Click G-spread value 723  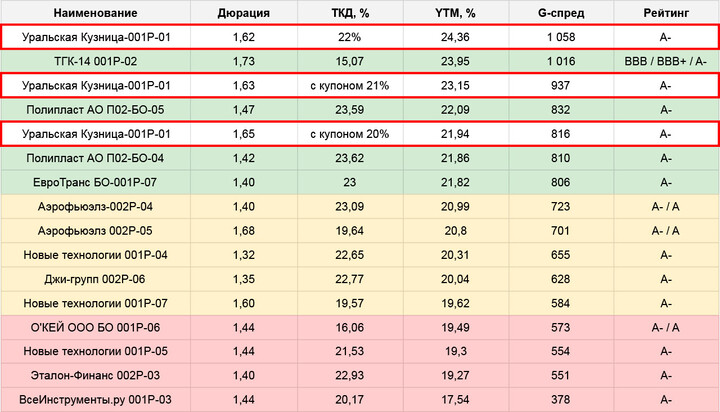click(561, 207)
